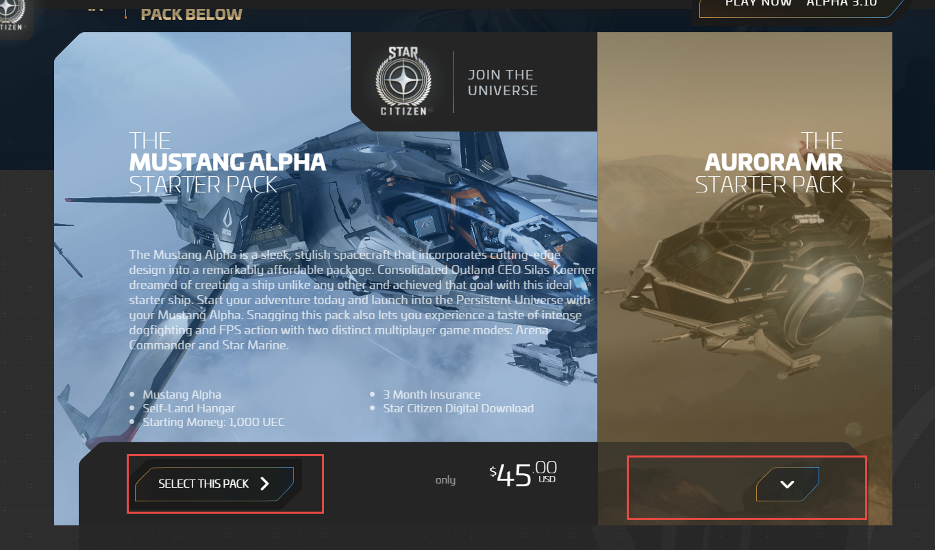Select the Mustang Alpha bullet item
The height and width of the screenshot is (550, 936).
(181, 395)
